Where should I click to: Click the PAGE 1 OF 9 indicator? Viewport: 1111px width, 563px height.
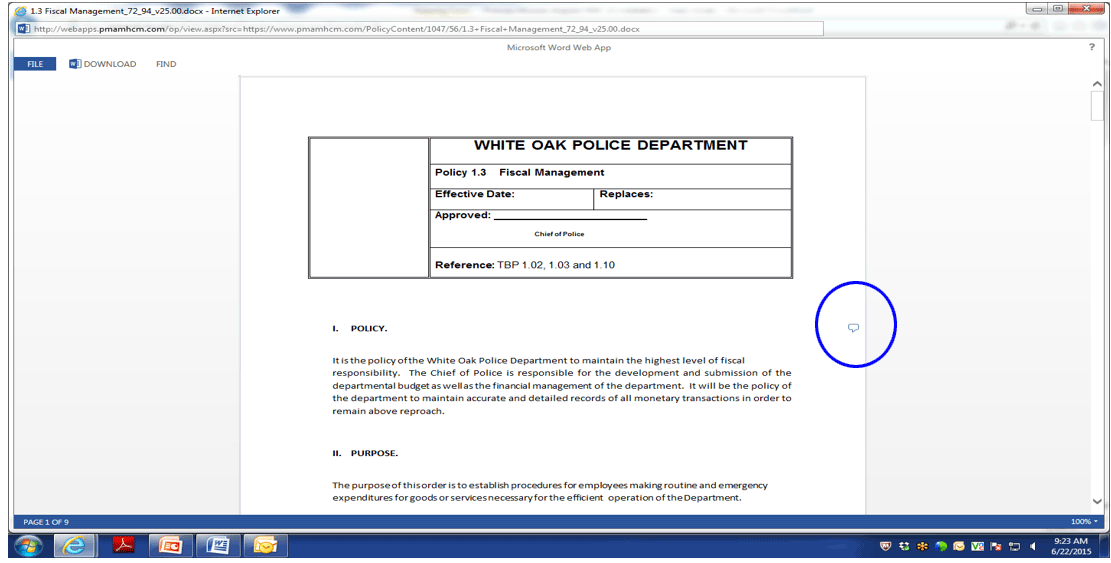click(x=46, y=522)
